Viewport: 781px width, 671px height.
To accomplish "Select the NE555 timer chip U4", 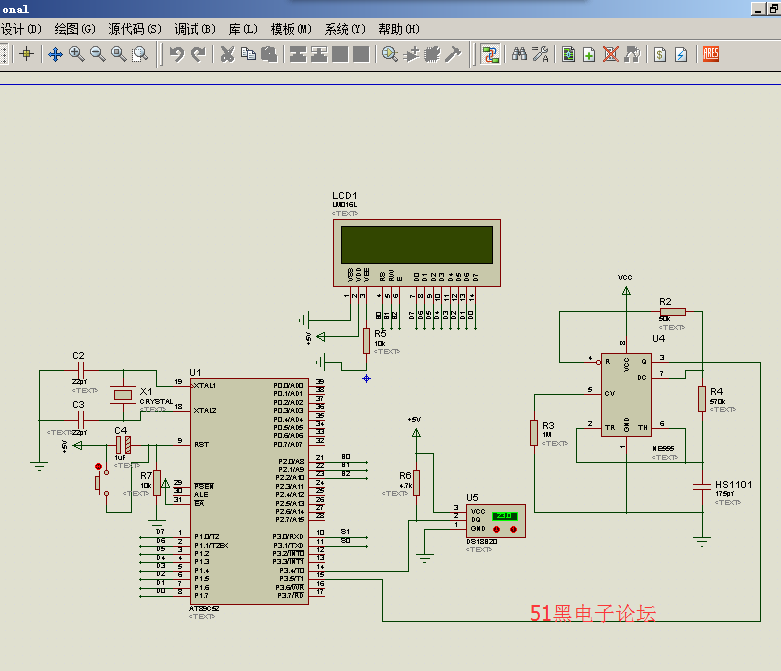I will (x=626, y=395).
